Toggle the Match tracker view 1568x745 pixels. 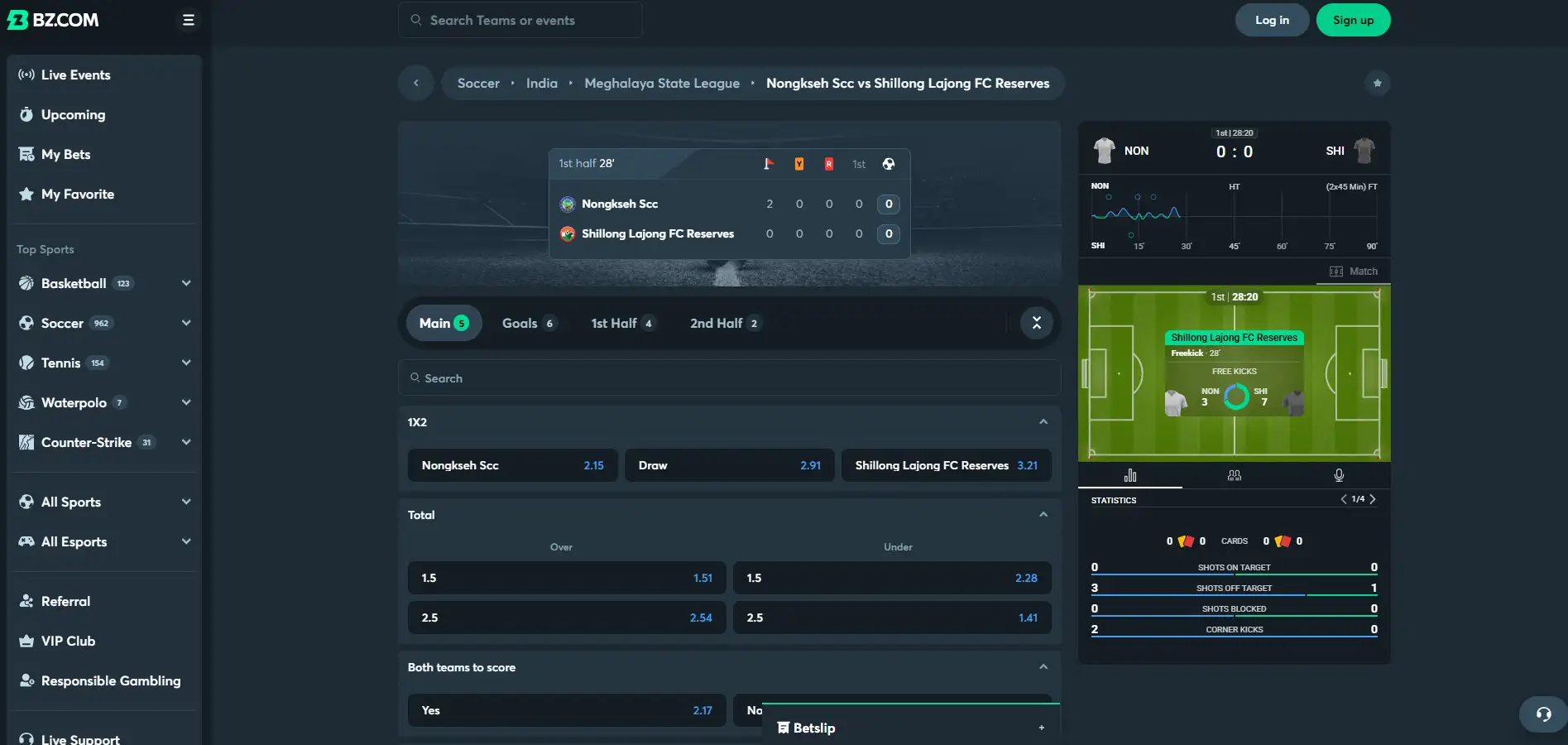(1354, 272)
